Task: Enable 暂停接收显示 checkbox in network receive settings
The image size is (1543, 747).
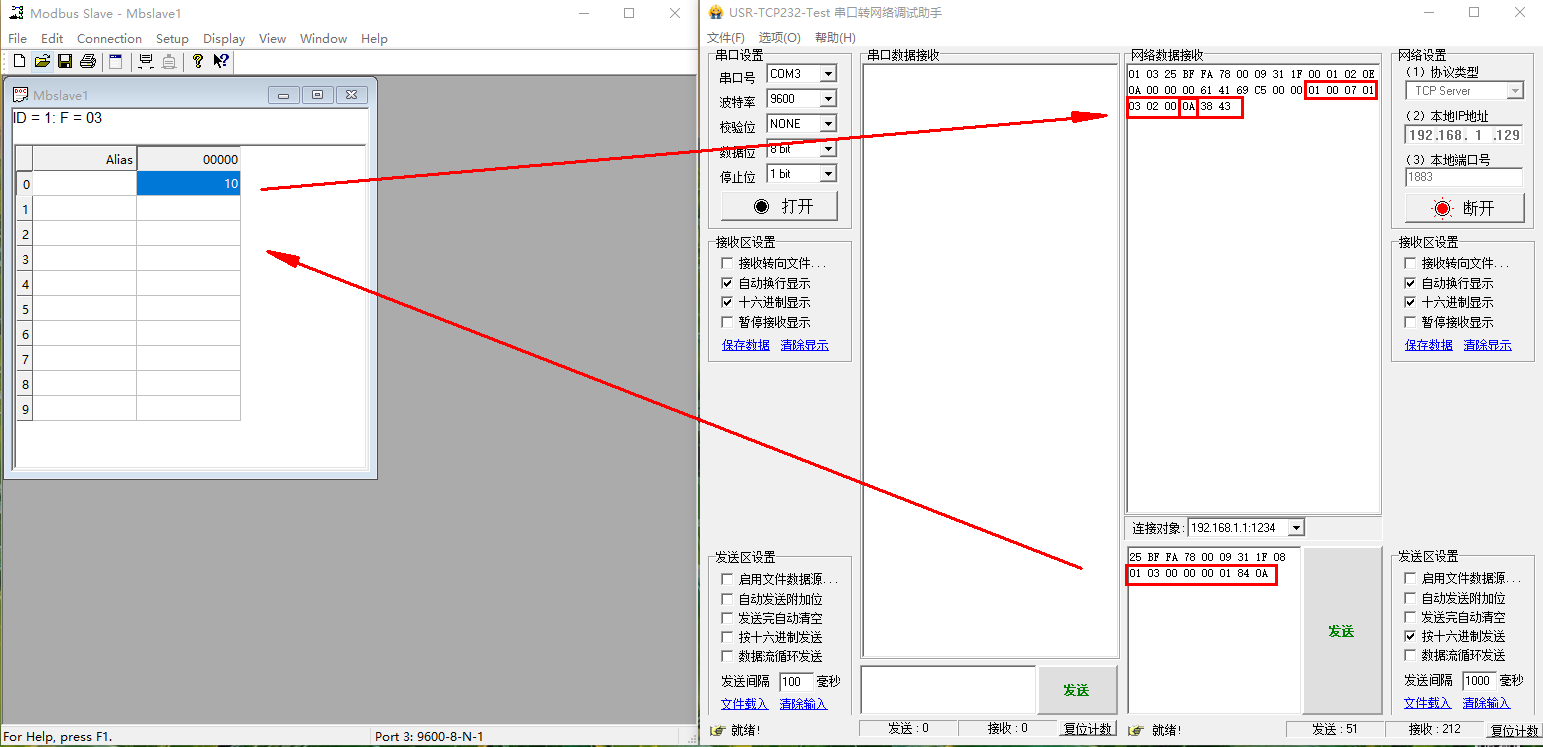Action: (1411, 322)
